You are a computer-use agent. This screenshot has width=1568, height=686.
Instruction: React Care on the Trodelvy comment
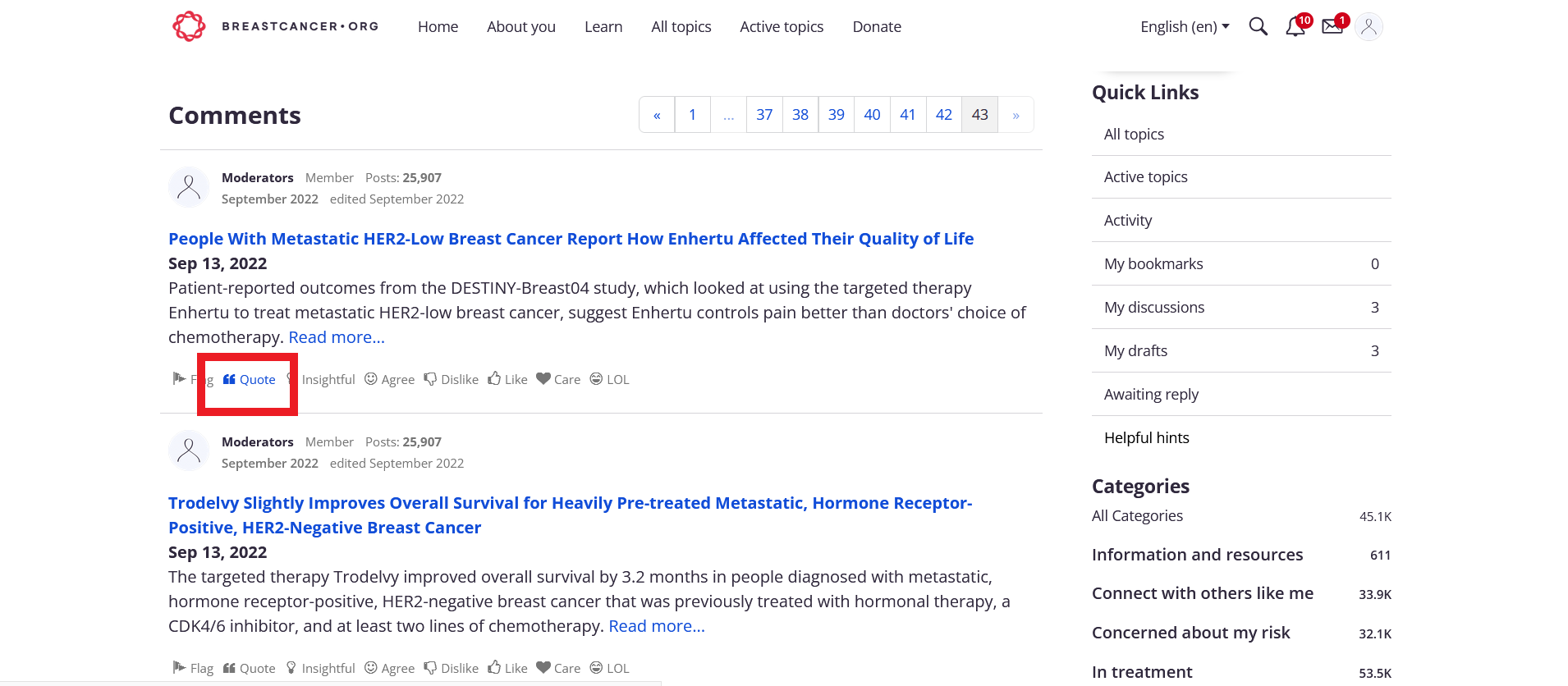click(558, 668)
